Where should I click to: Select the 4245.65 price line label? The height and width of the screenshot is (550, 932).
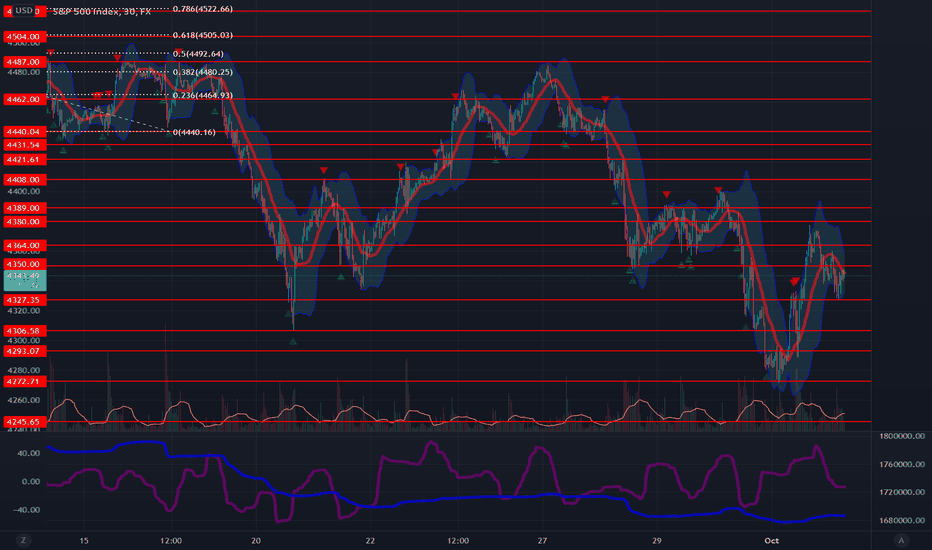point(24,422)
